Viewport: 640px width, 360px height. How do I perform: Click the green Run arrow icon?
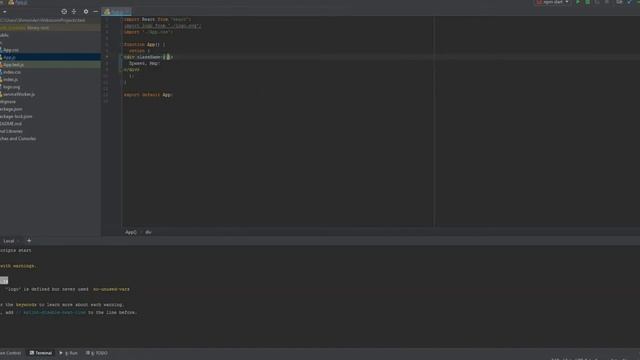click(578, 2)
